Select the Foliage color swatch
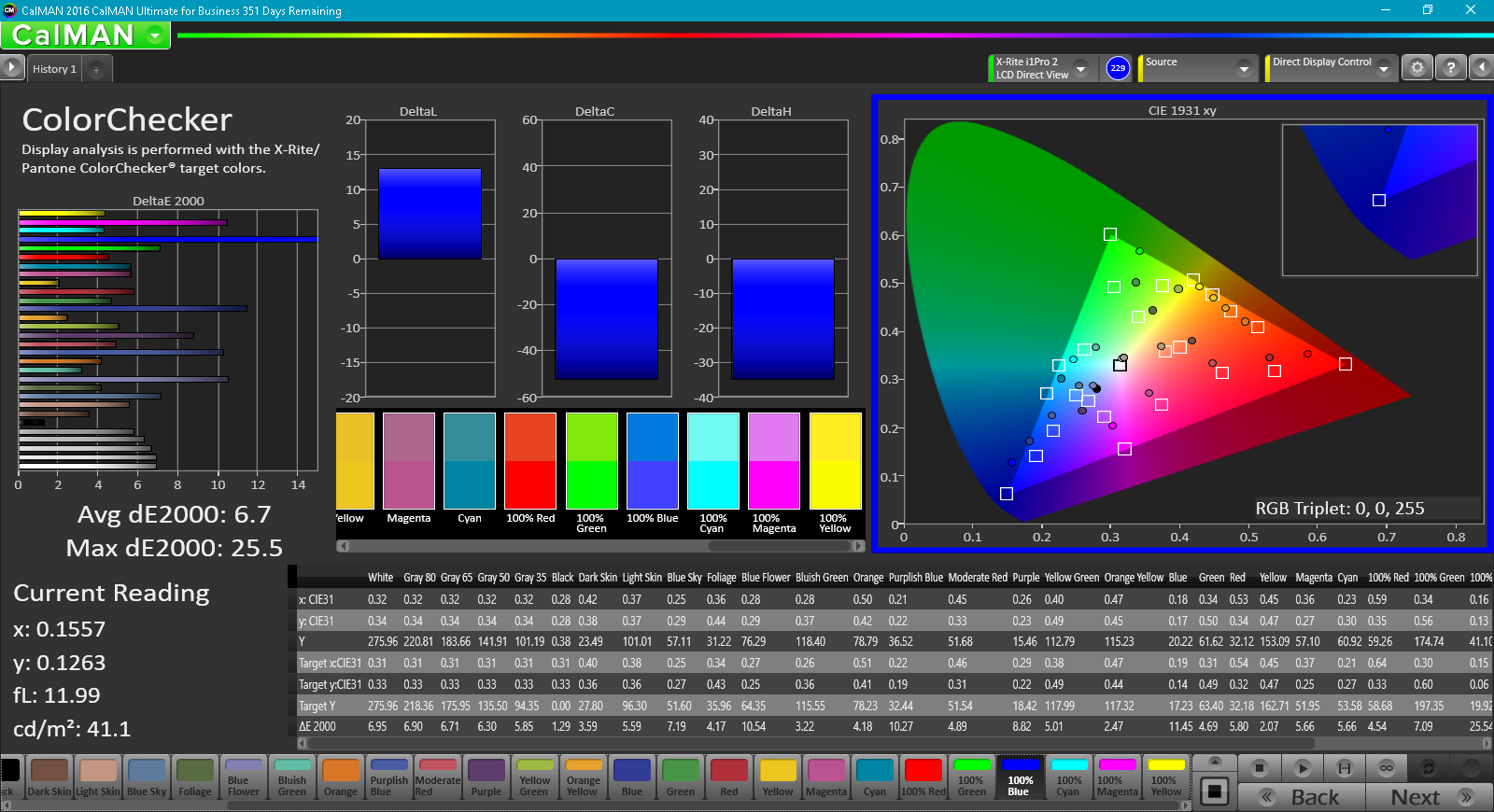This screenshot has height=812, width=1494. coord(195,777)
